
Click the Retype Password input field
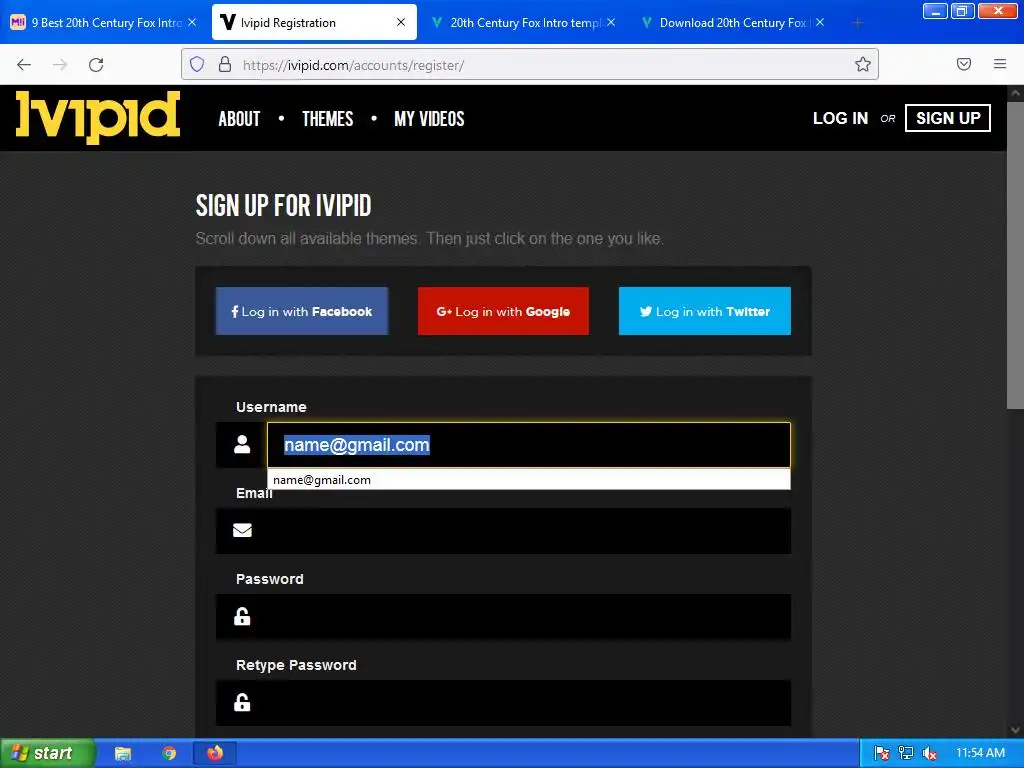coord(528,703)
